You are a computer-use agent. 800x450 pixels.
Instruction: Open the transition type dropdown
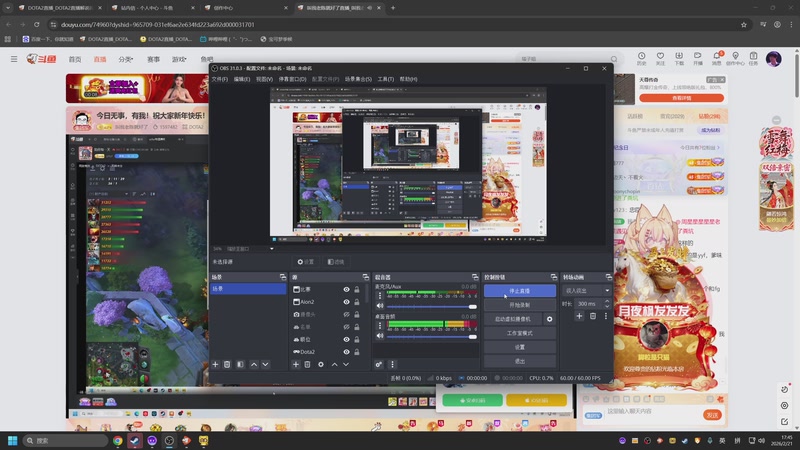[586, 290]
